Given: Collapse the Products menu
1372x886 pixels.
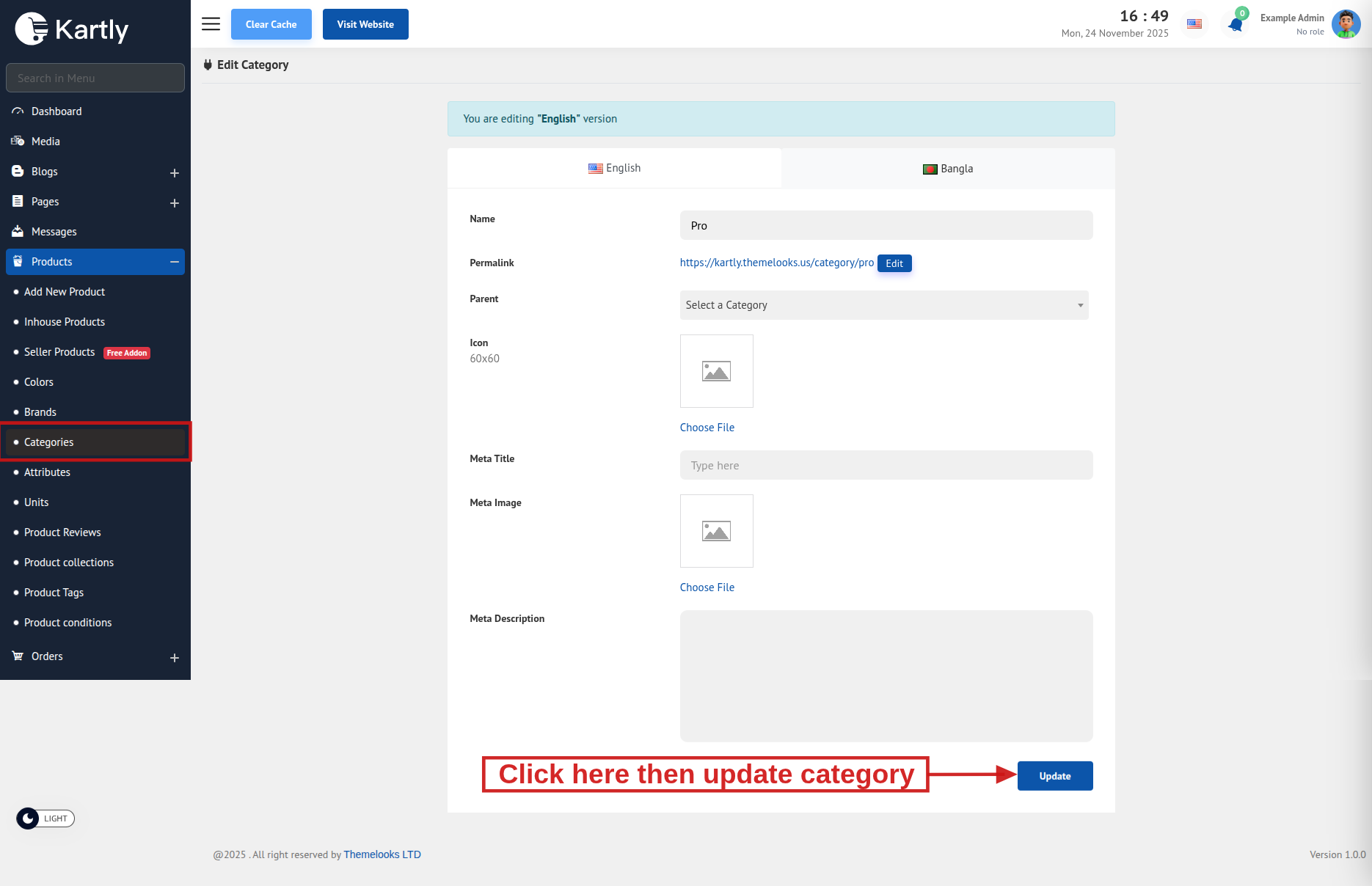Looking at the screenshot, I should (174, 262).
